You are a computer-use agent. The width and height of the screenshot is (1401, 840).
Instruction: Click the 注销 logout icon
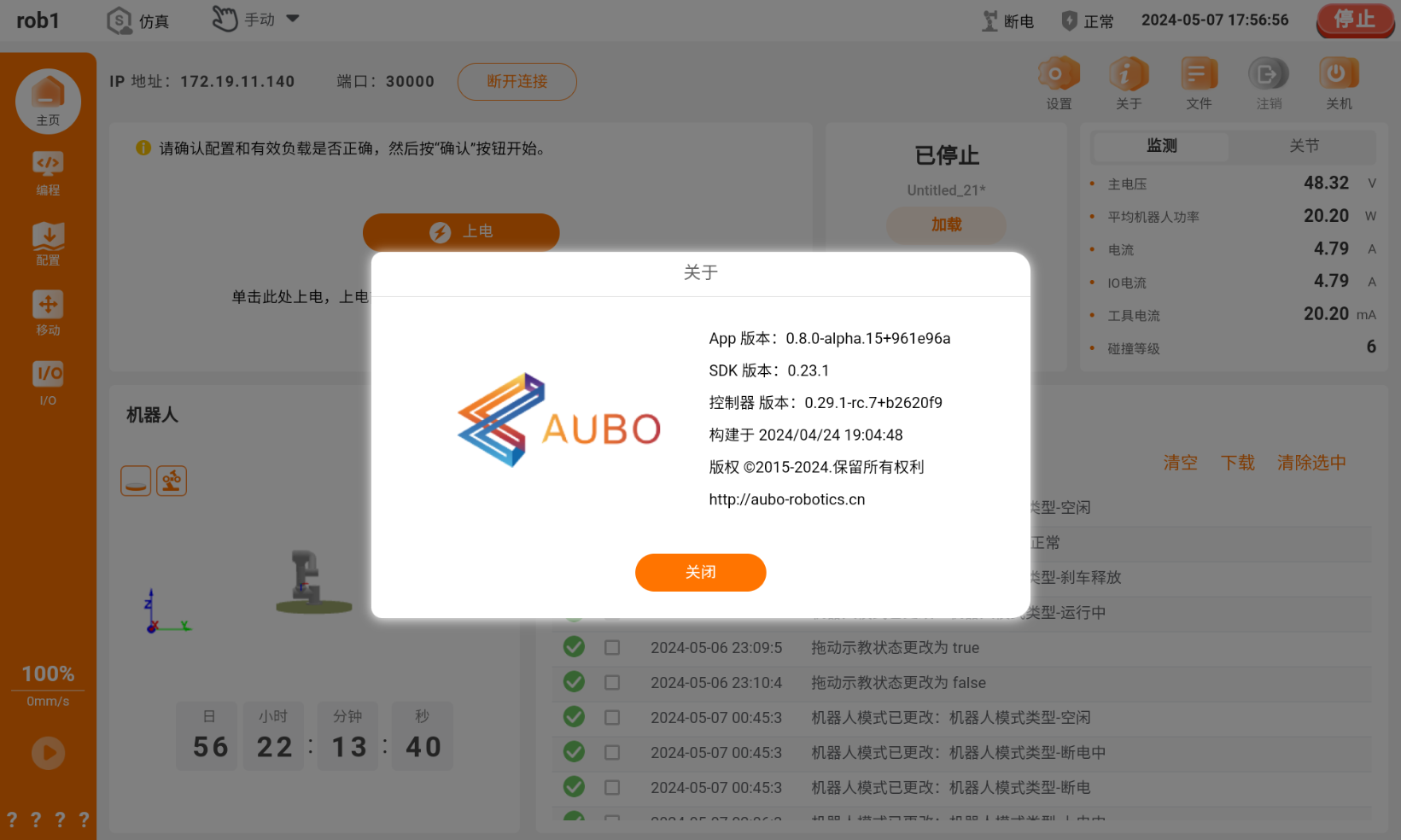pyautogui.click(x=1269, y=84)
